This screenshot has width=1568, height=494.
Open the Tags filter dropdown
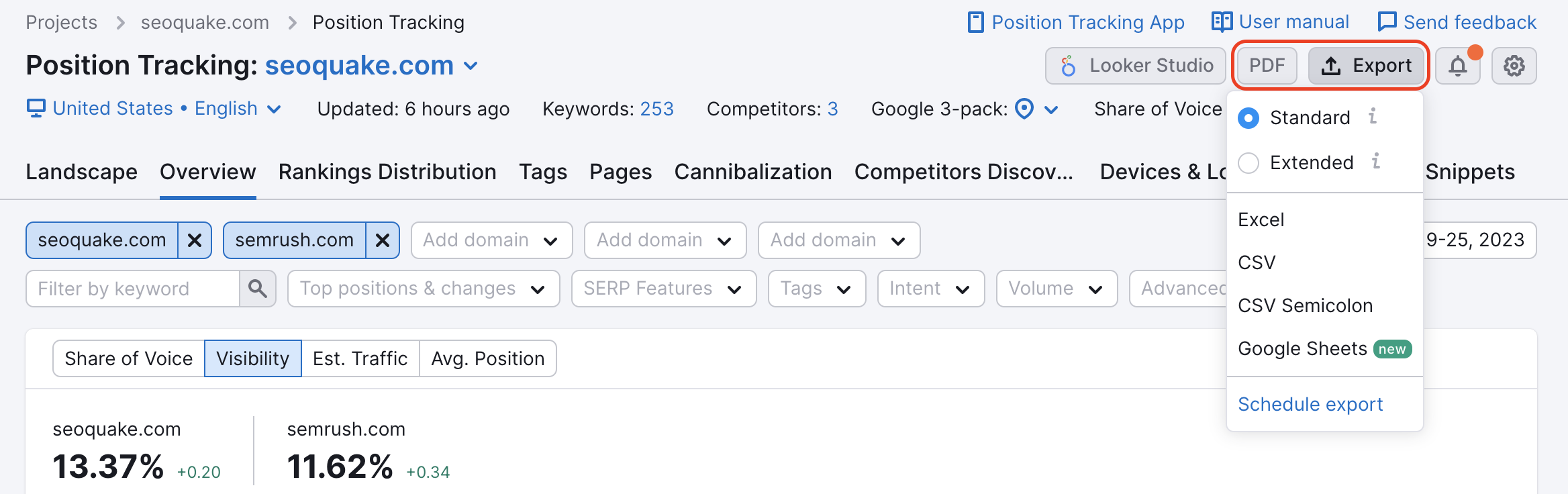point(817,289)
